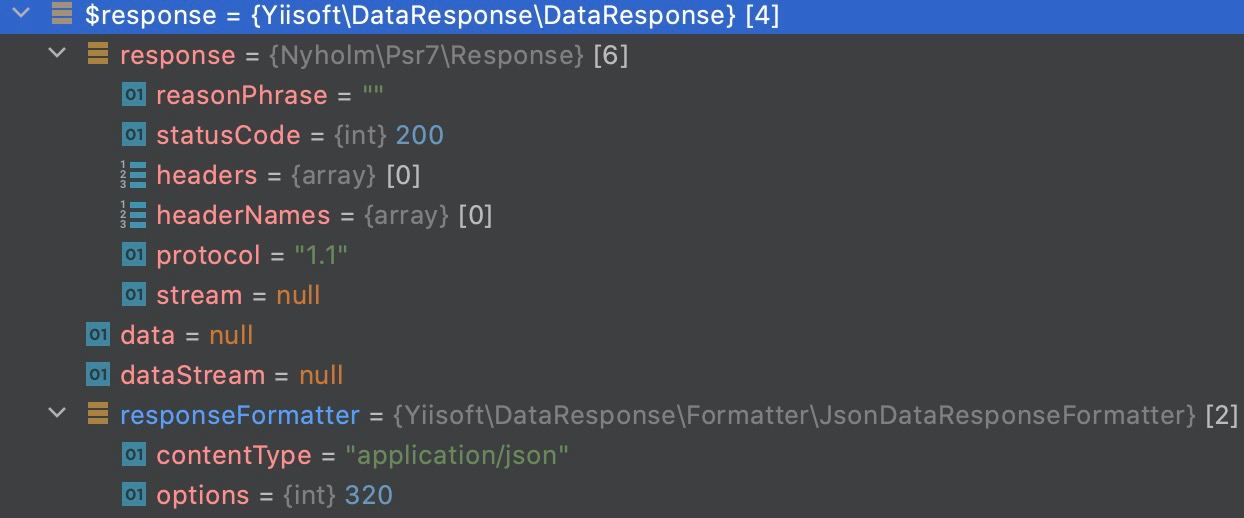
Task: Select the headerNames array row
Action: tap(622, 215)
